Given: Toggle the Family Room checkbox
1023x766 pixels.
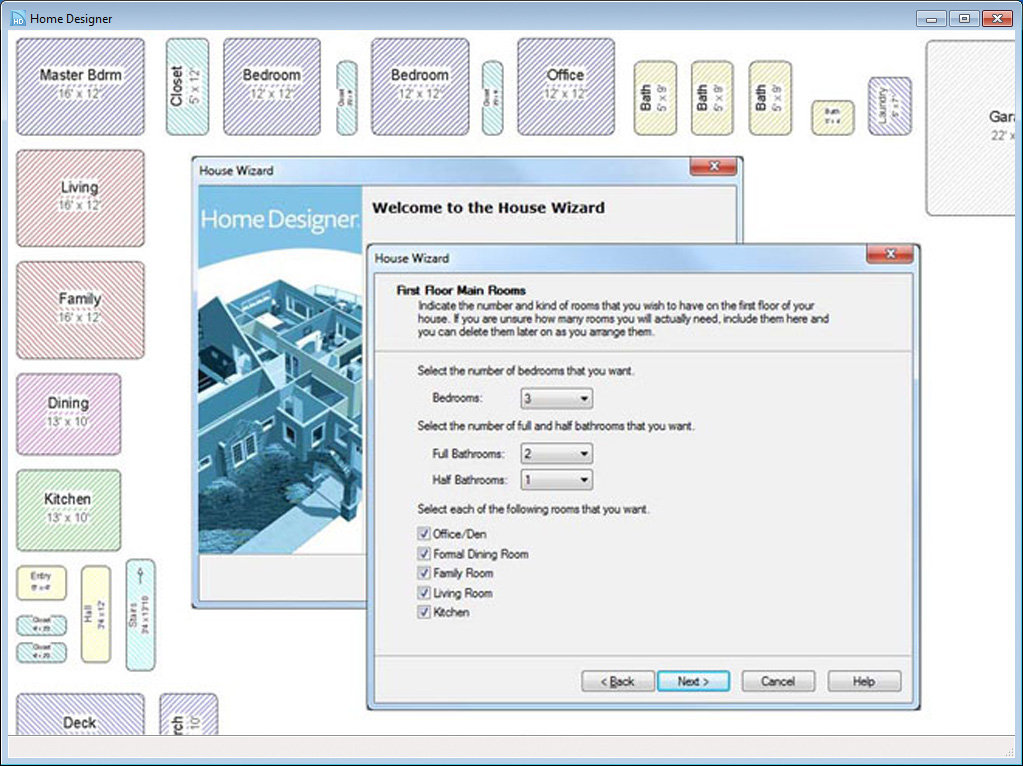Looking at the screenshot, I should click(425, 572).
